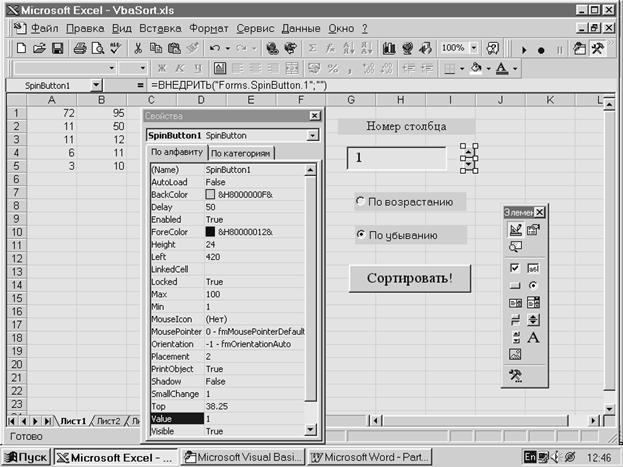Select the Label tool (letter A)
623x467 pixels.
click(533, 337)
